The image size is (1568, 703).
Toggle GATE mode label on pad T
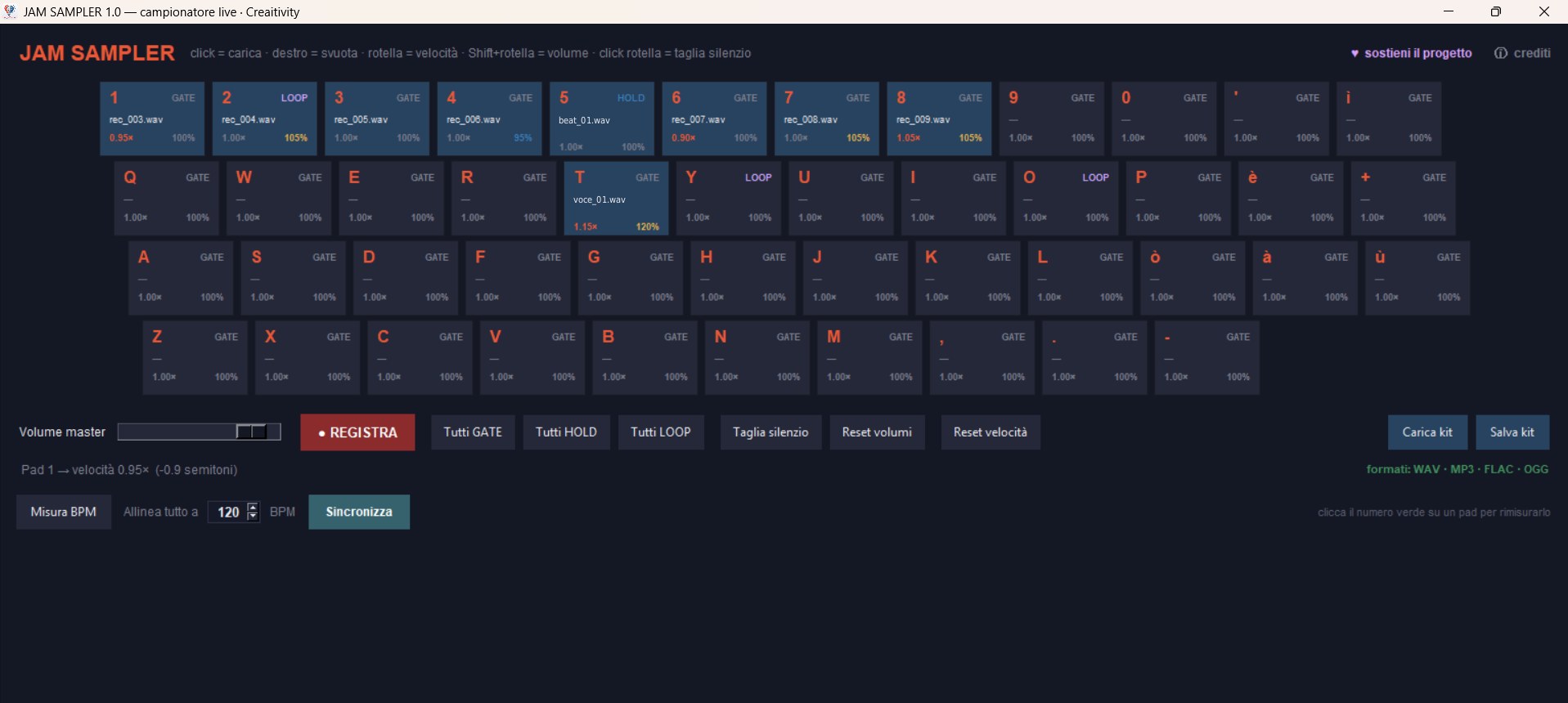pos(647,177)
